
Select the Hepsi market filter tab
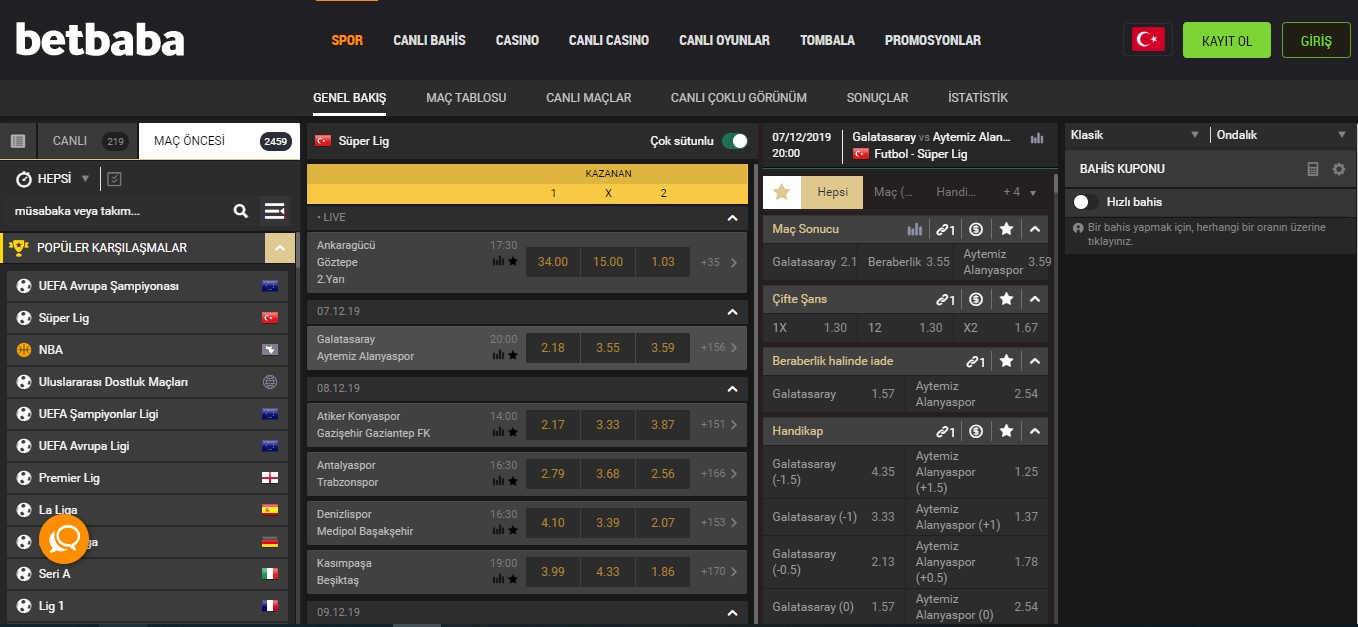pyautogui.click(x=832, y=192)
